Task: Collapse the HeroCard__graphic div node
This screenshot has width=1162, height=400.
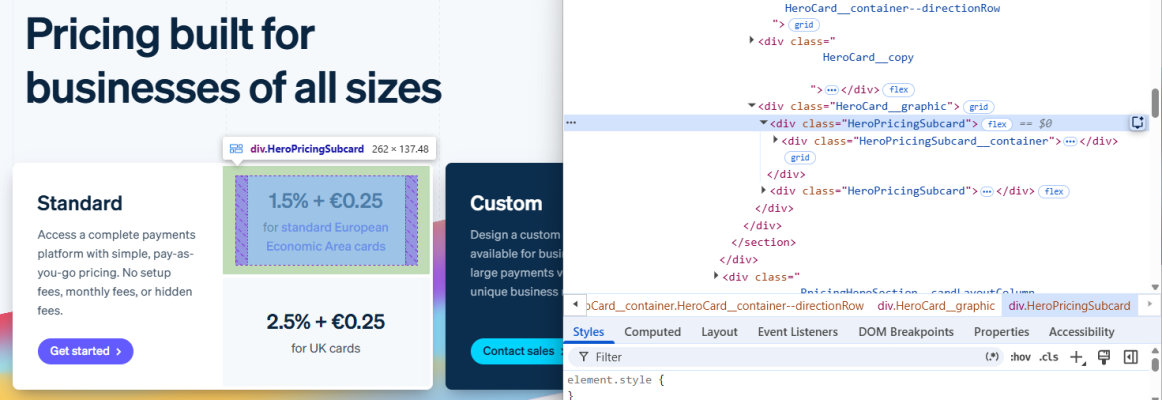Action: (752, 107)
